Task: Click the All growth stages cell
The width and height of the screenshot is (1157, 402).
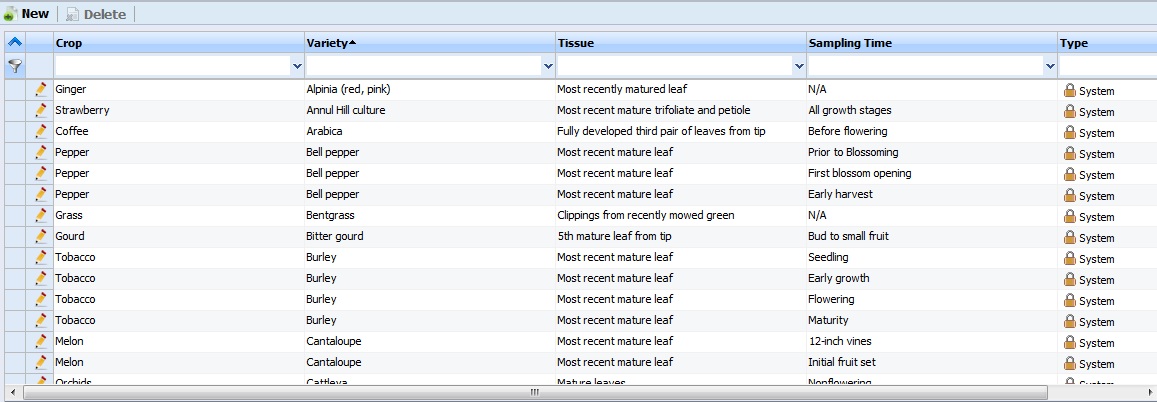Action: click(931, 111)
